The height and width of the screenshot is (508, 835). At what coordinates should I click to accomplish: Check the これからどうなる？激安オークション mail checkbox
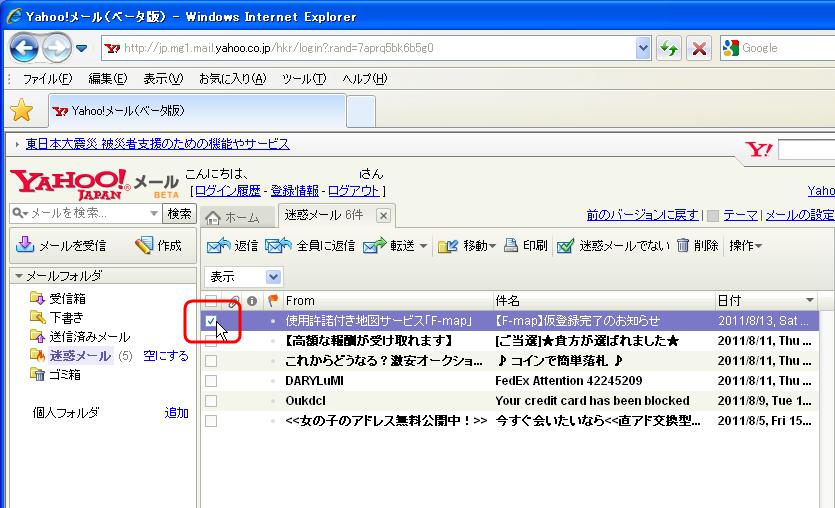[x=211, y=361]
